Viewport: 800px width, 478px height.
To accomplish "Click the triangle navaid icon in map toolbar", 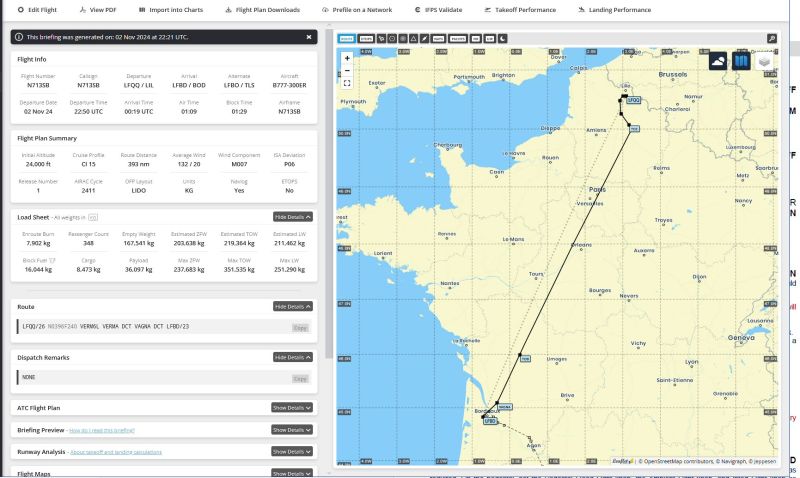I will click(x=413, y=39).
